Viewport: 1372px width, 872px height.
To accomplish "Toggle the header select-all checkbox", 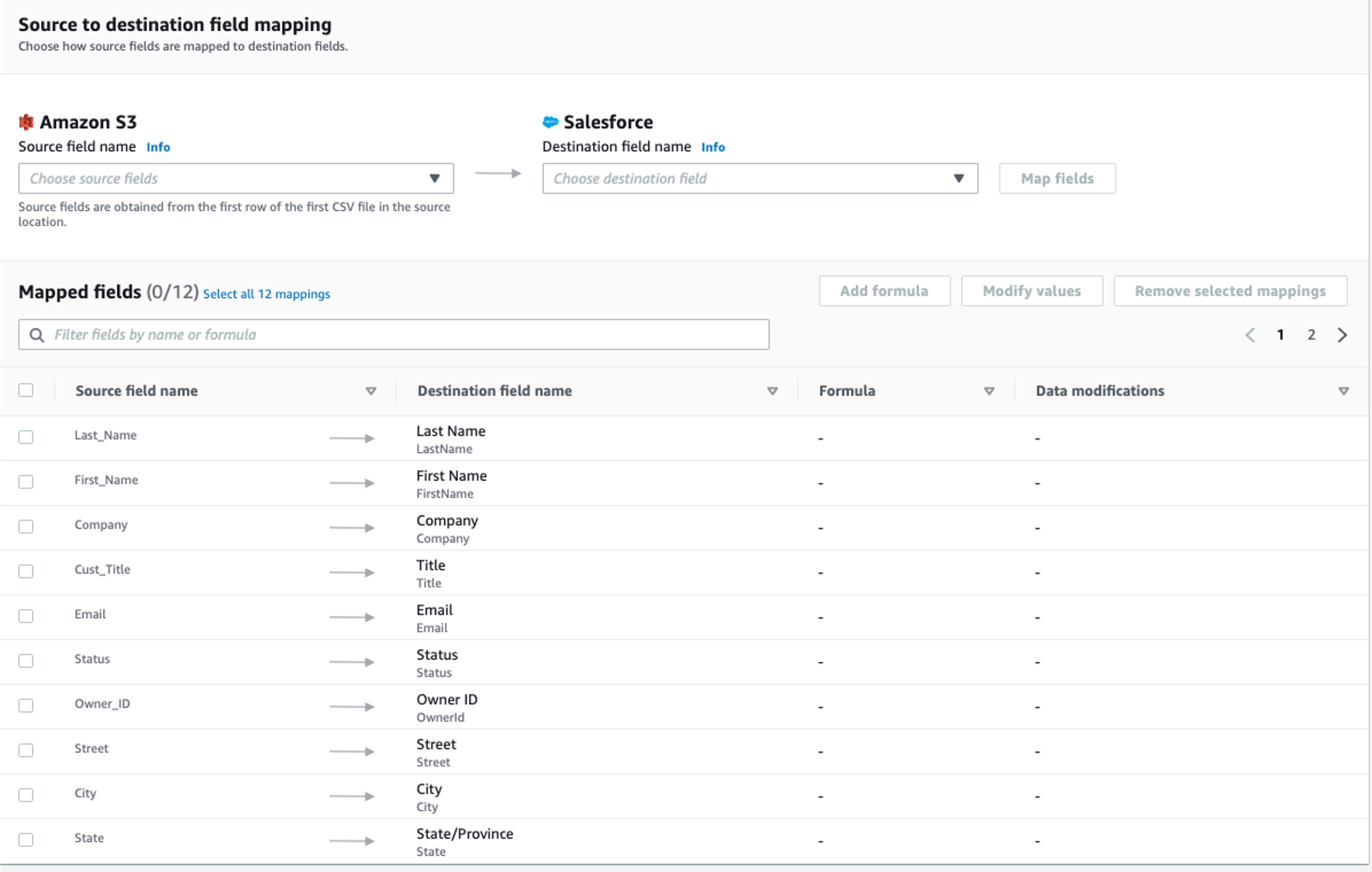I will [26, 391].
